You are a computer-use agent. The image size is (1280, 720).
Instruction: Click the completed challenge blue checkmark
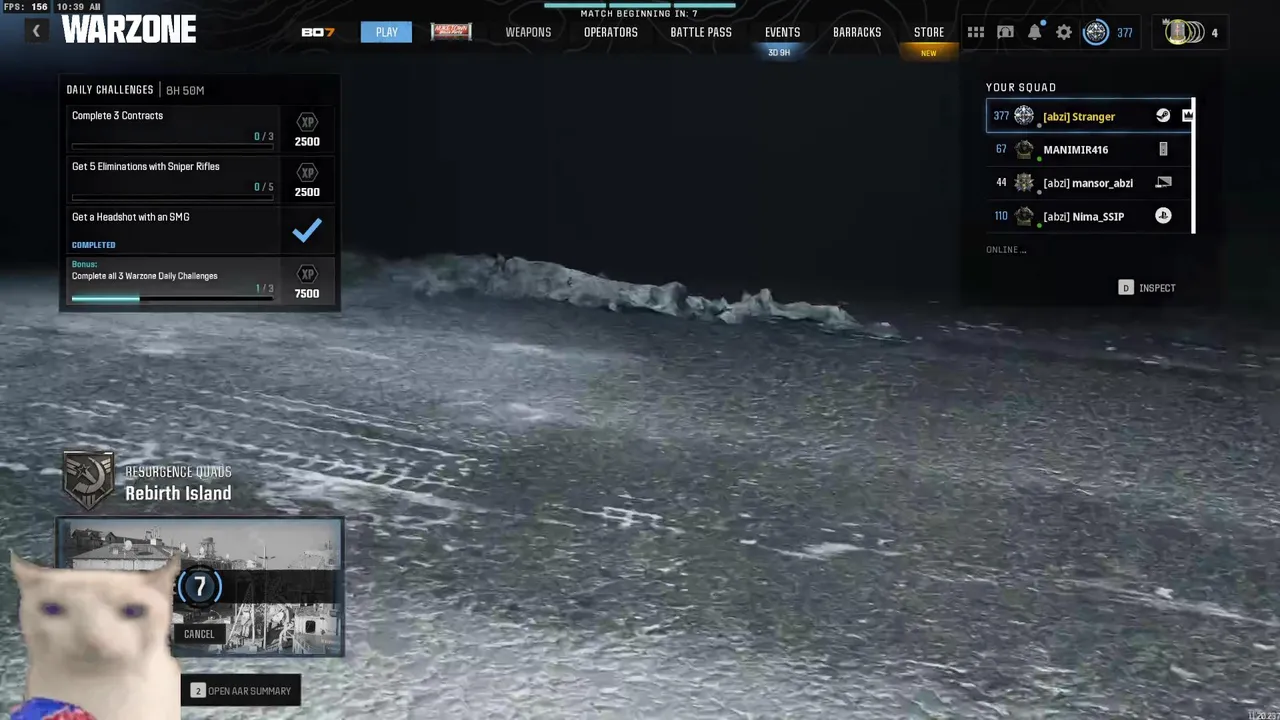pyautogui.click(x=307, y=231)
